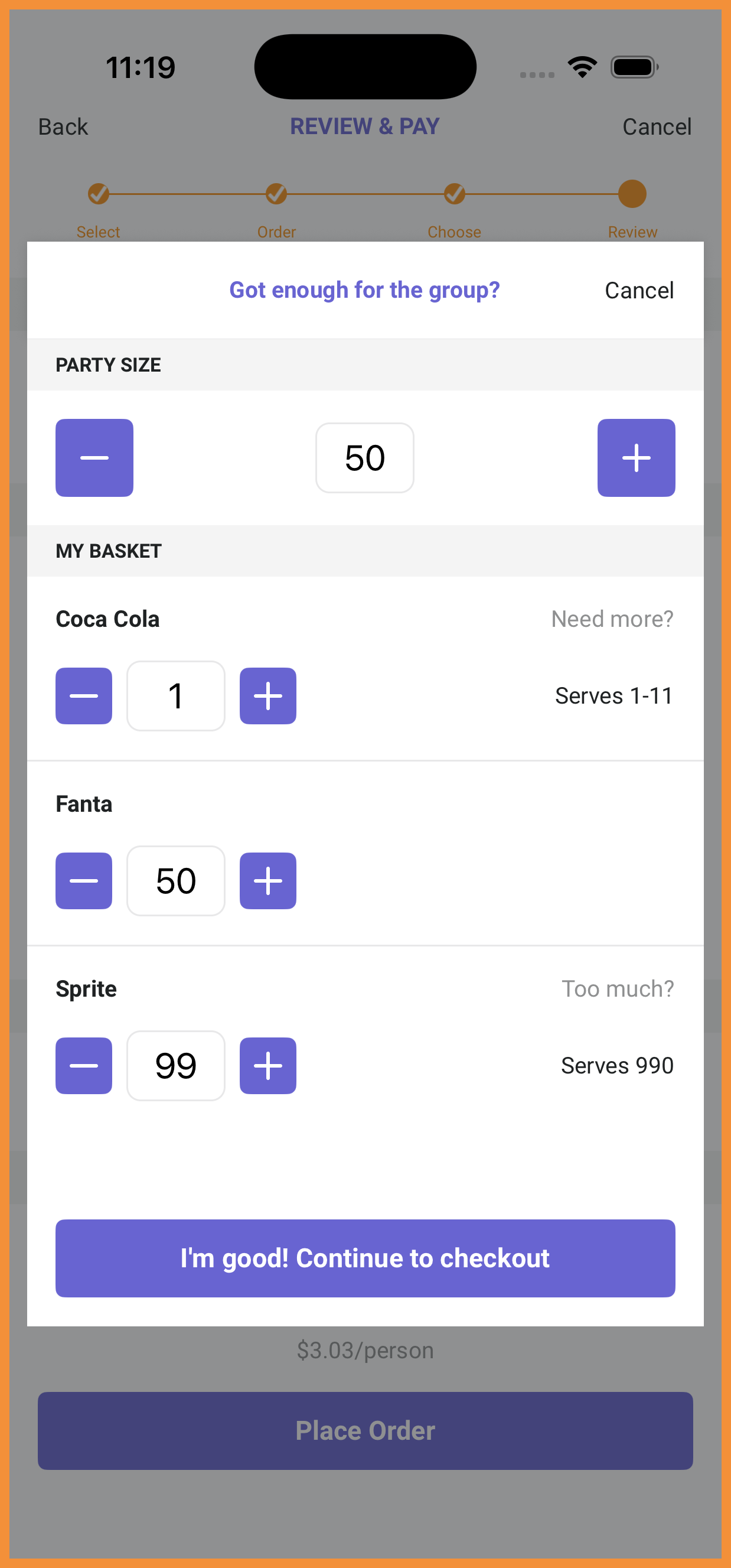Select the Choose step indicator
Screen dimensions: 731x1568
454,194
